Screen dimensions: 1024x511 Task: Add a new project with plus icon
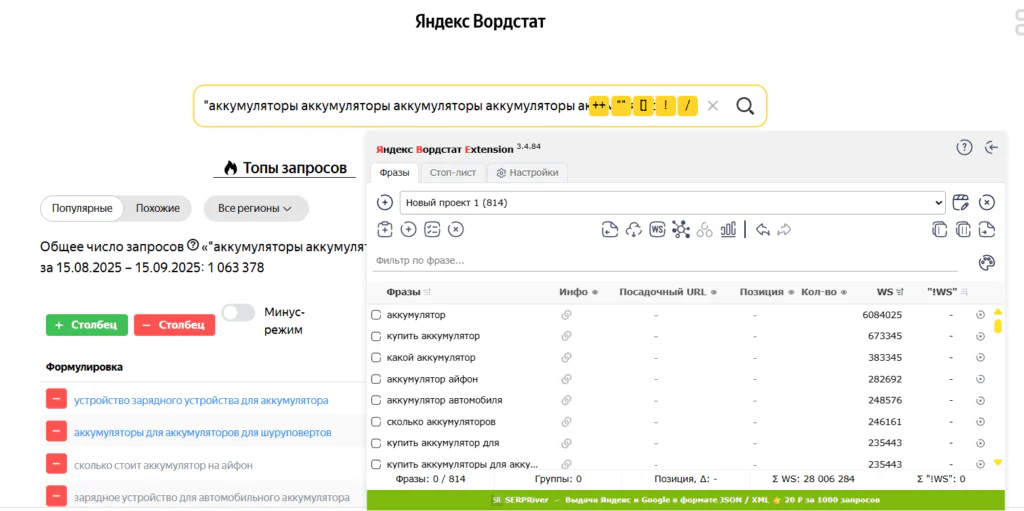point(385,203)
